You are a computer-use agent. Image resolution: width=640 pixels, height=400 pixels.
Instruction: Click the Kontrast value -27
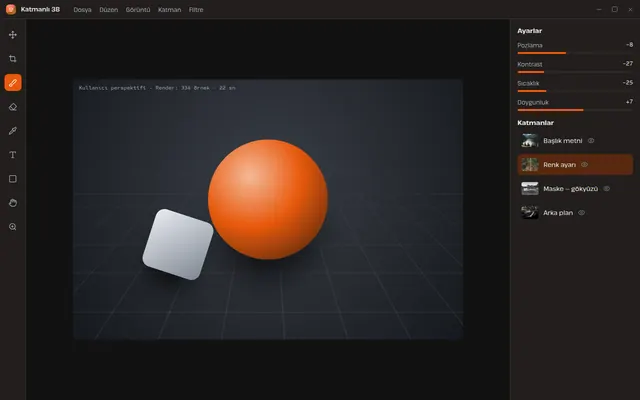tap(628, 64)
